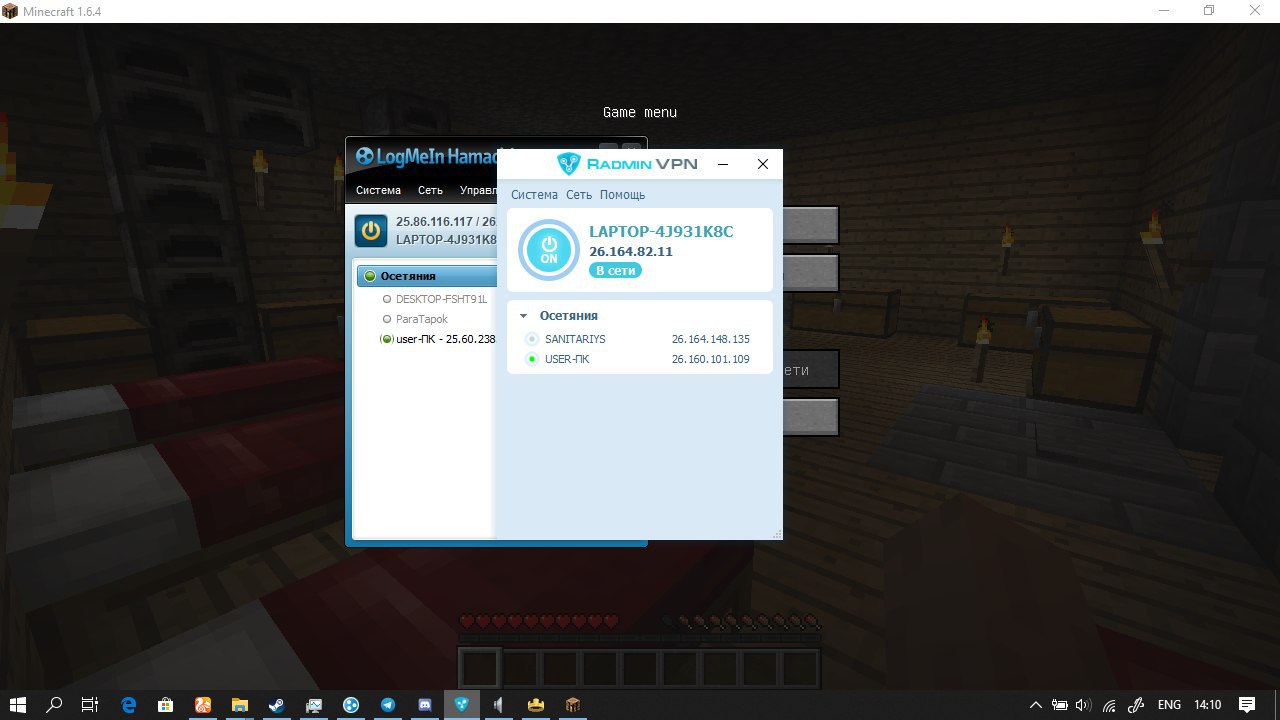1280x720 pixels.
Task: Select ParaTapok peer in Hamachi
Action: (421, 319)
